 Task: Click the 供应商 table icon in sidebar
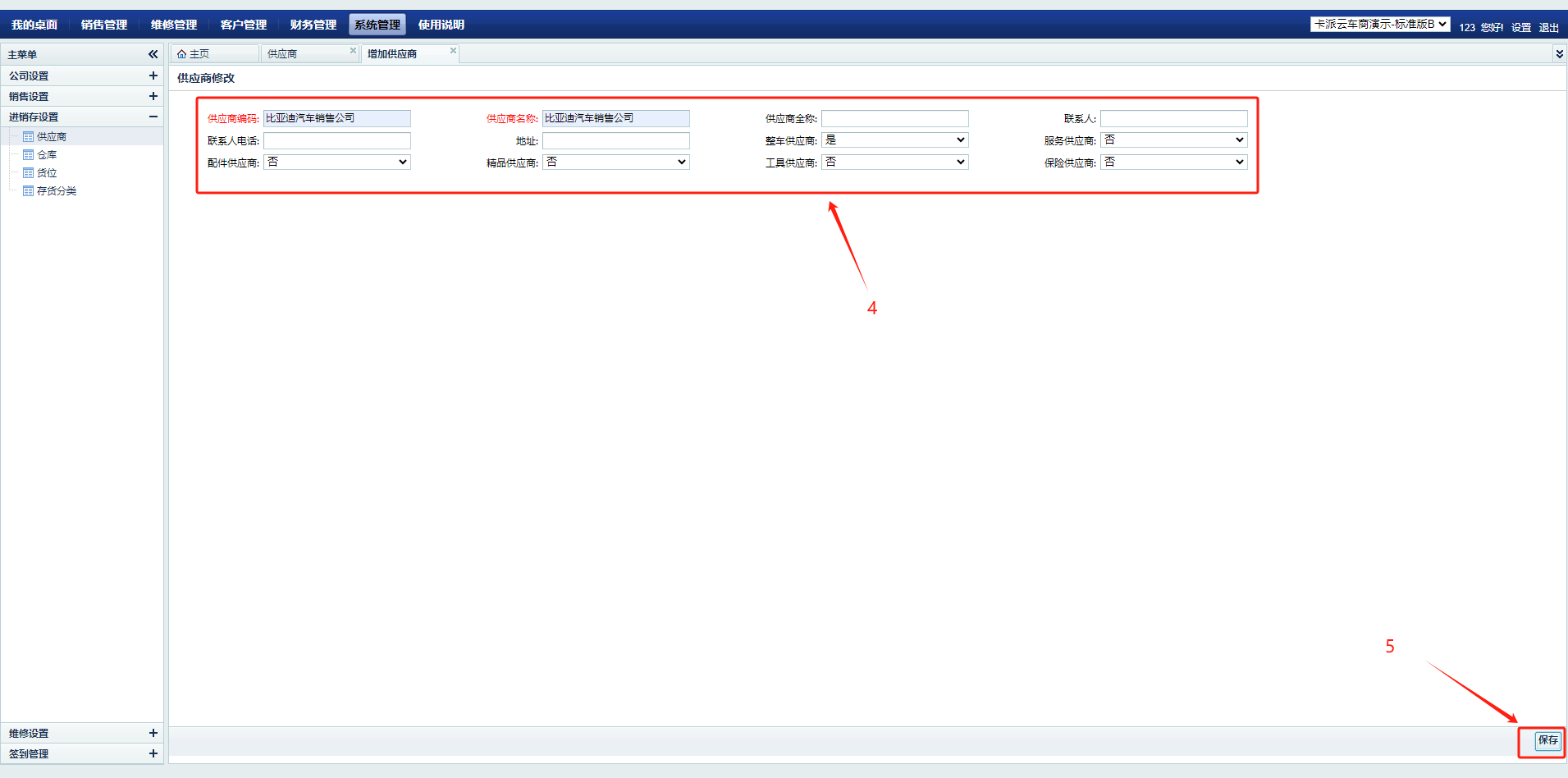click(x=28, y=137)
